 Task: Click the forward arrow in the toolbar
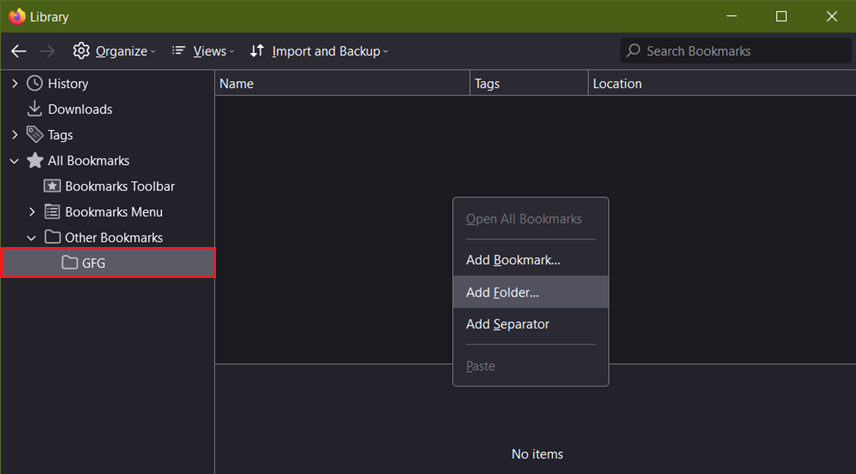(x=47, y=51)
